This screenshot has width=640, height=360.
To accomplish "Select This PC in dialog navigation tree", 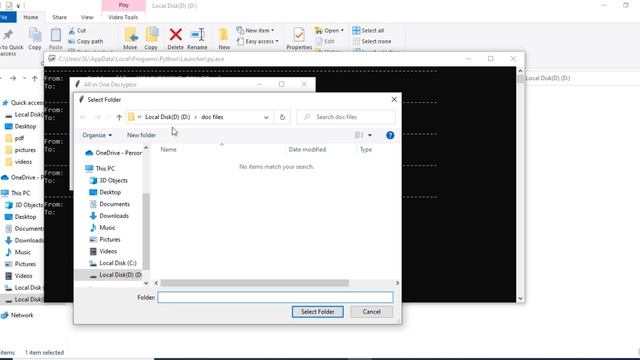I will 100,168.
